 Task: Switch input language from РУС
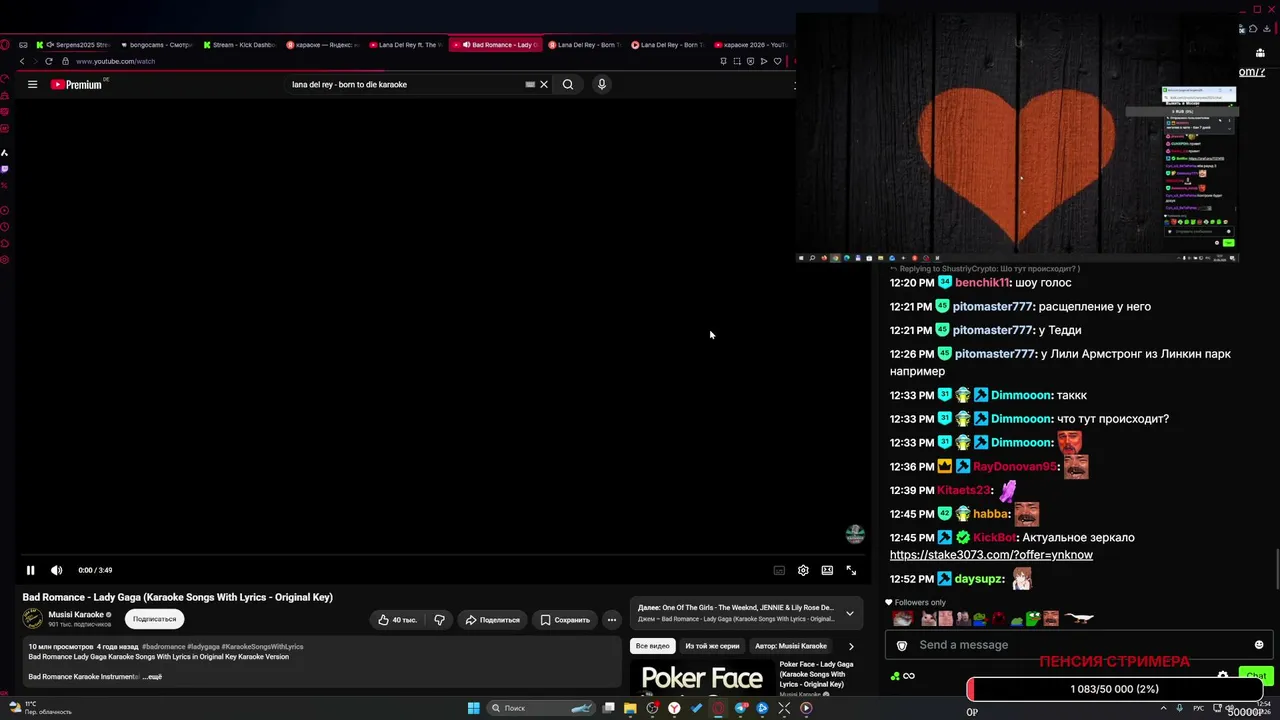click(x=1201, y=708)
